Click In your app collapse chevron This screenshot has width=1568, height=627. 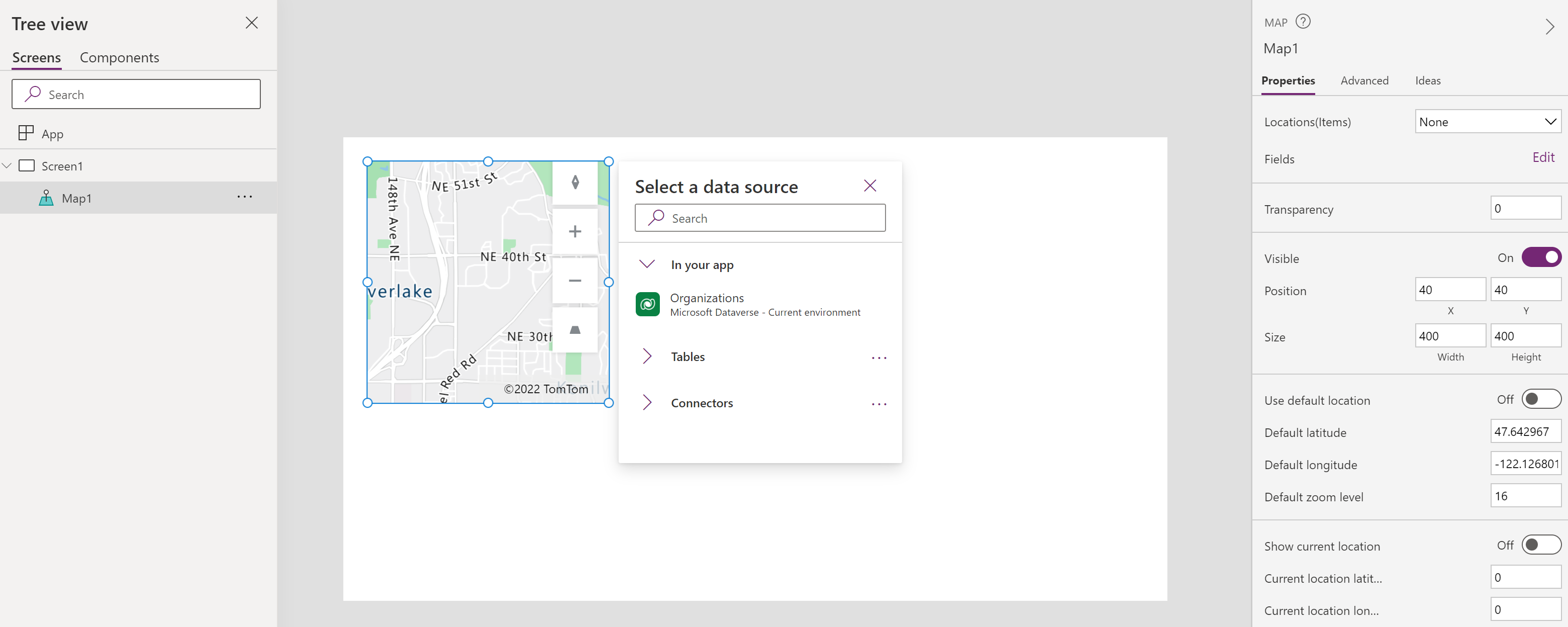[x=647, y=264]
